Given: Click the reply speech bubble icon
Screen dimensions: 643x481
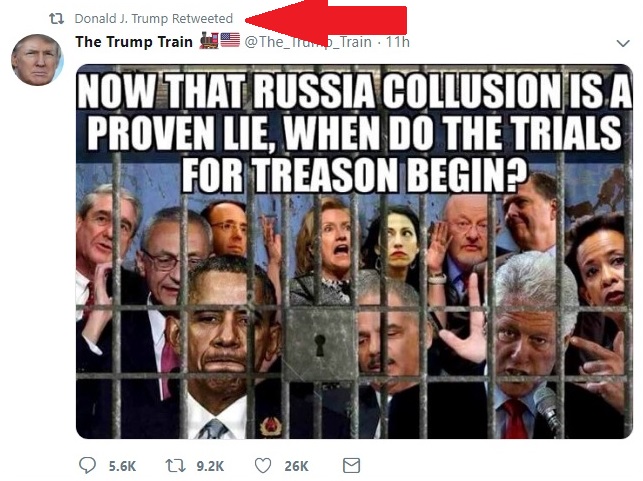Looking at the screenshot, I should tap(87, 465).
